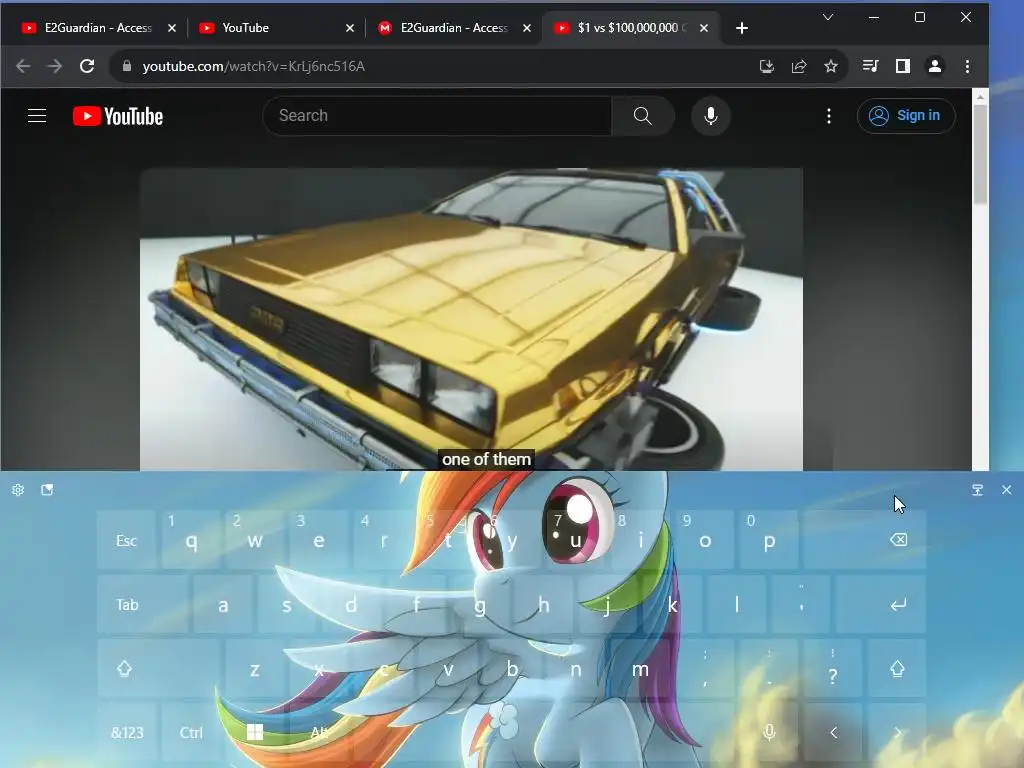Focus the YouTube search box
Image resolution: width=1024 pixels, height=768 pixels.
(437, 116)
